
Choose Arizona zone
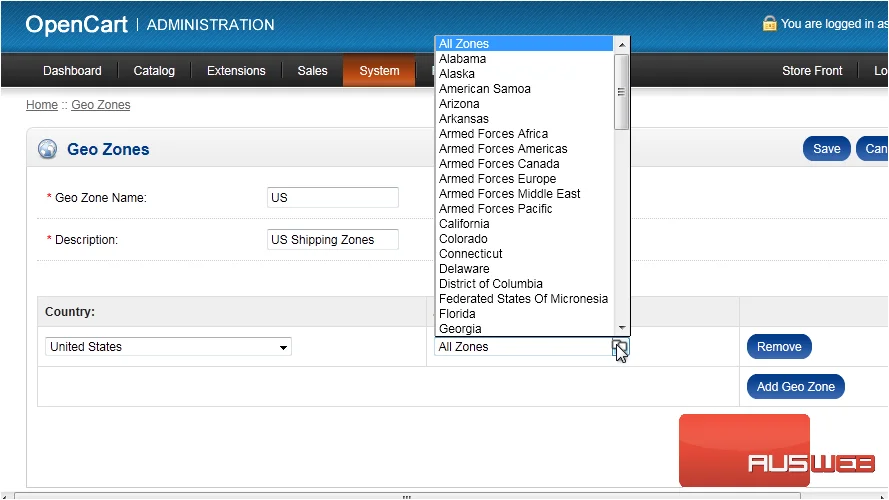pyautogui.click(x=524, y=104)
